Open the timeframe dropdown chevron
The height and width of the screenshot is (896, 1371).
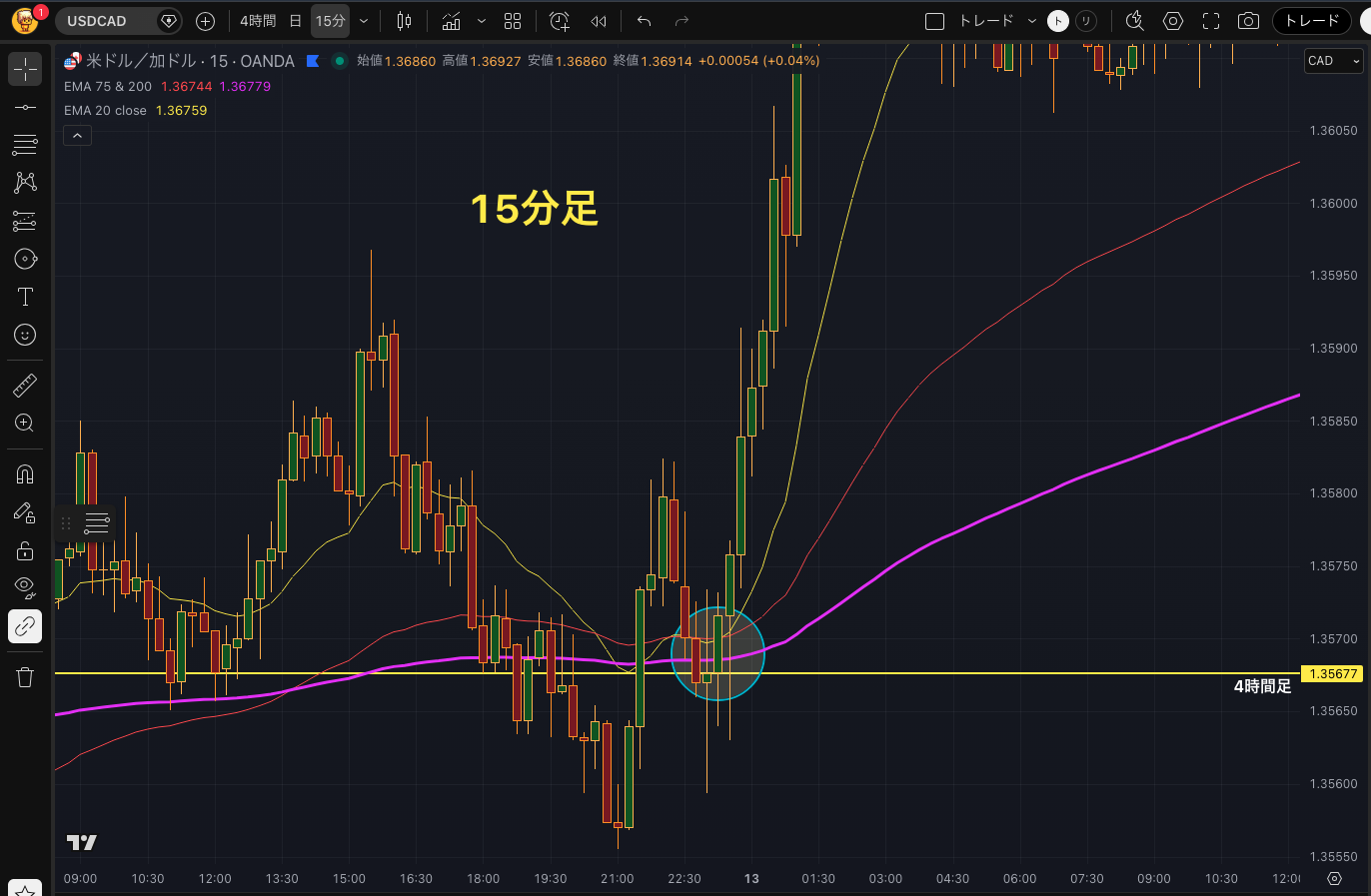(x=364, y=21)
